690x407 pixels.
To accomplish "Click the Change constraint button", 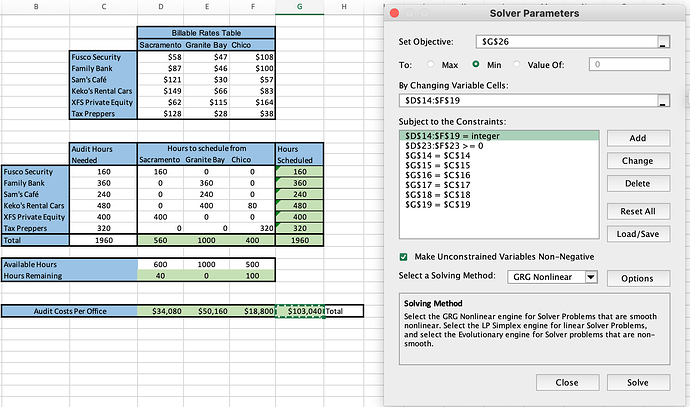I will point(638,161).
